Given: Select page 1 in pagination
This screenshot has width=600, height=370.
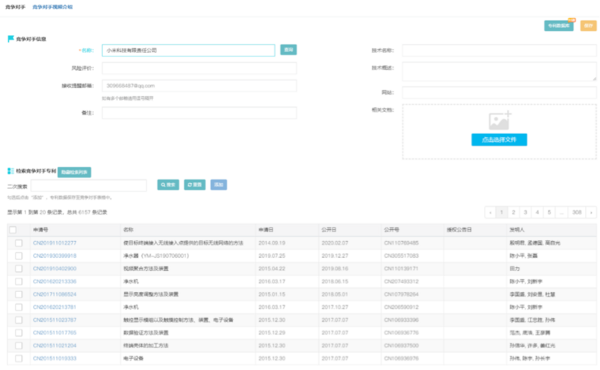Looking at the screenshot, I should pyautogui.click(x=502, y=212).
